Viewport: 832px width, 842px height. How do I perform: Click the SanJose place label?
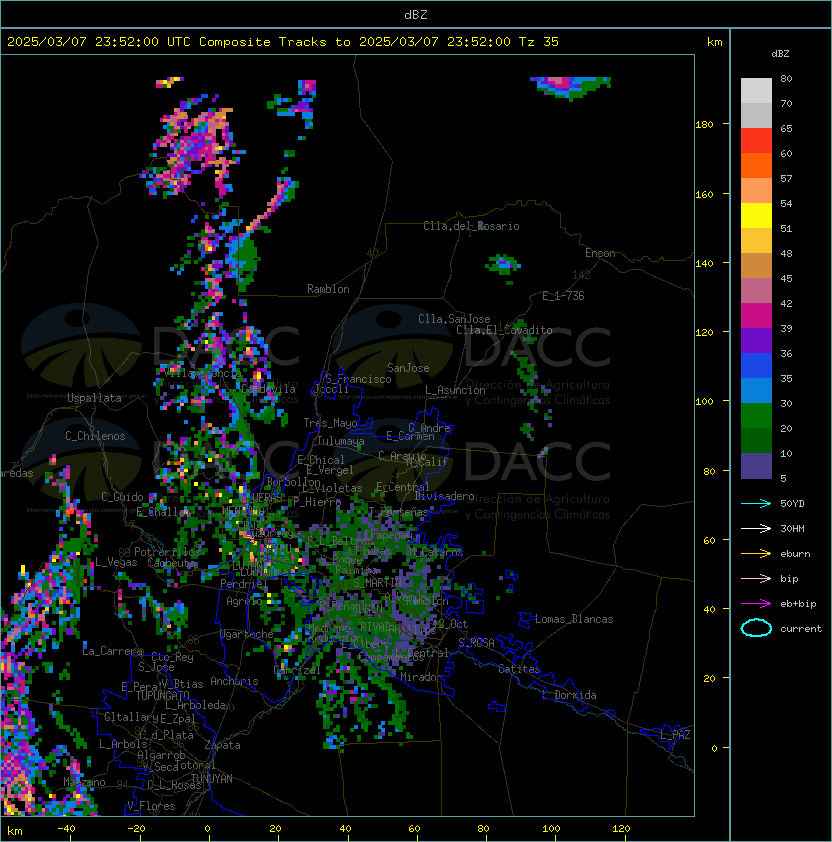[408, 368]
